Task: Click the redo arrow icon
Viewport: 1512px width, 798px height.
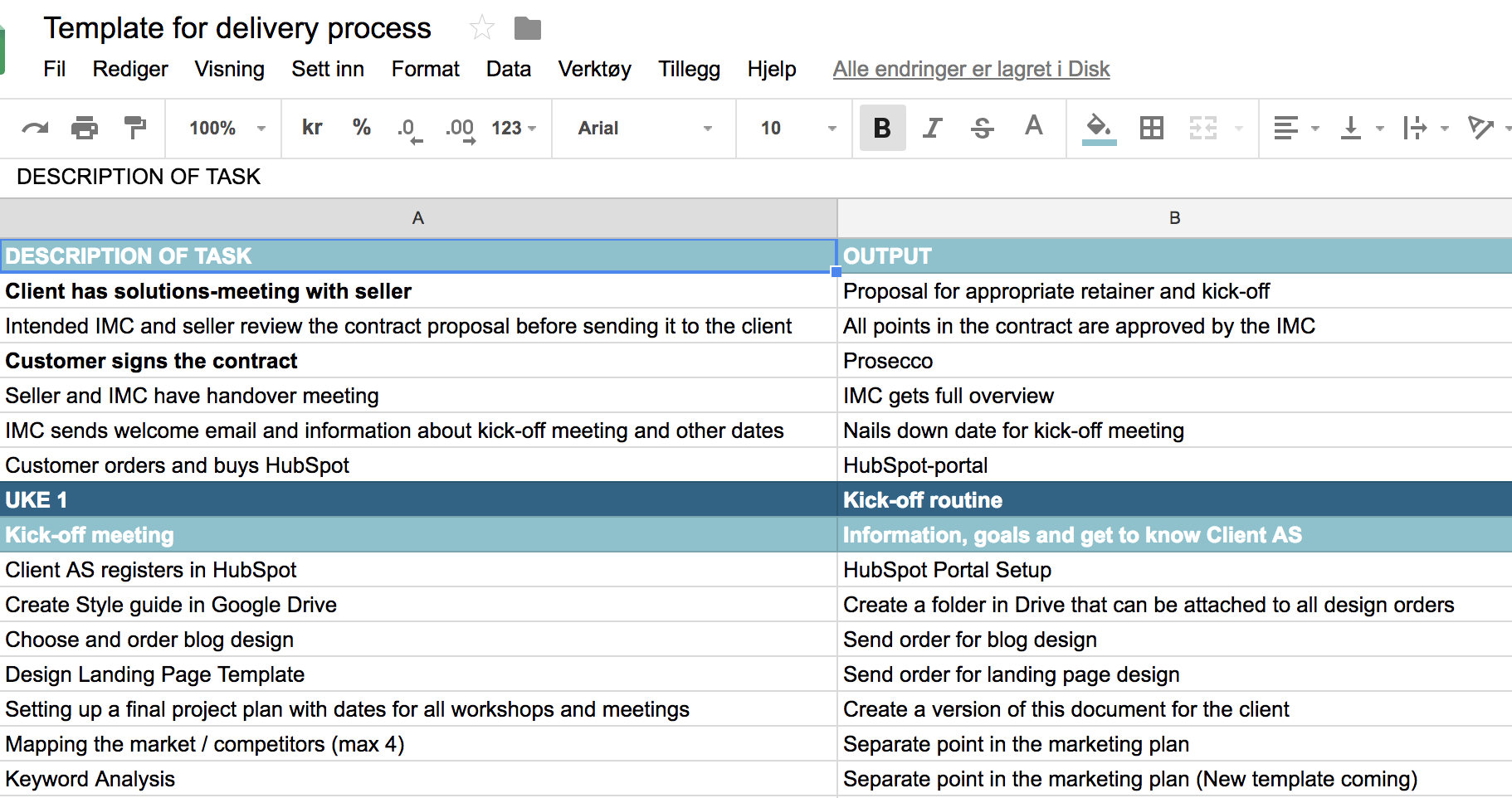Action: 35,128
